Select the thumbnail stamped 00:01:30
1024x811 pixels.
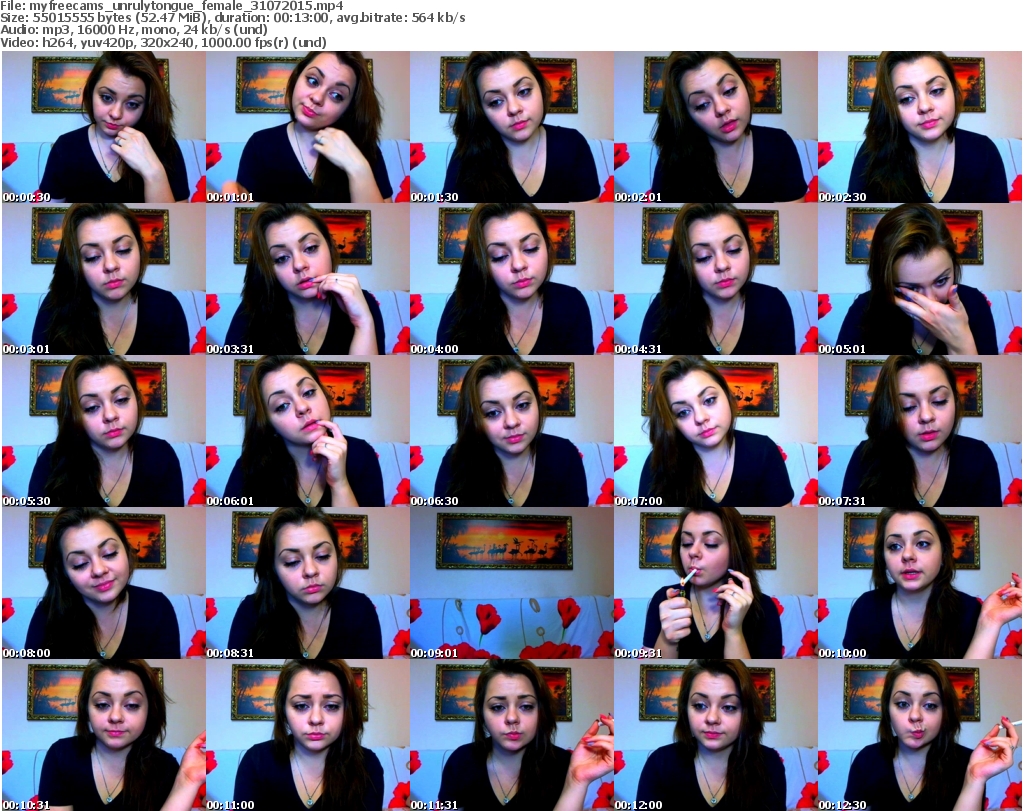(511, 127)
